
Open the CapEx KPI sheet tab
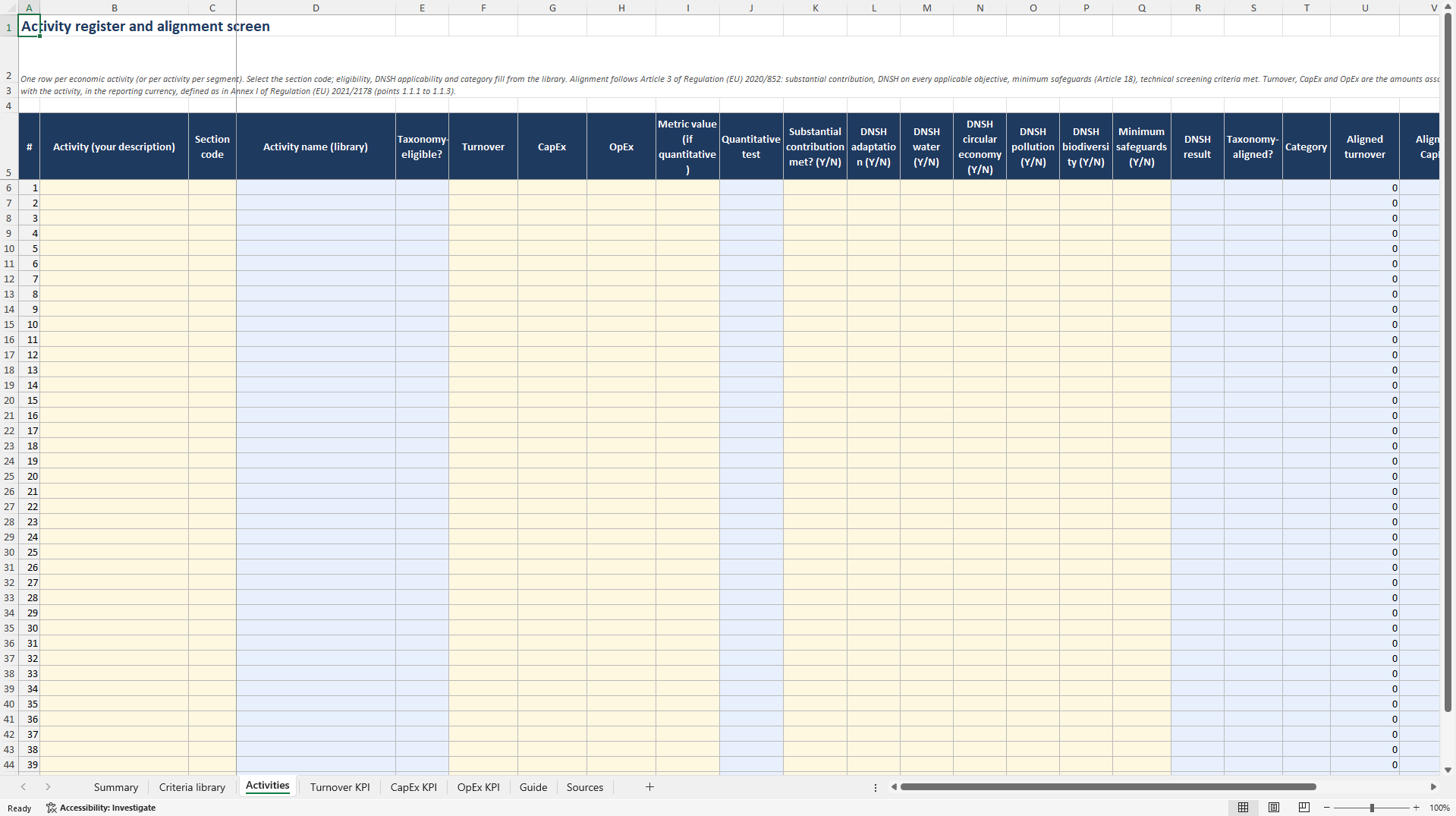click(x=414, y=787)
